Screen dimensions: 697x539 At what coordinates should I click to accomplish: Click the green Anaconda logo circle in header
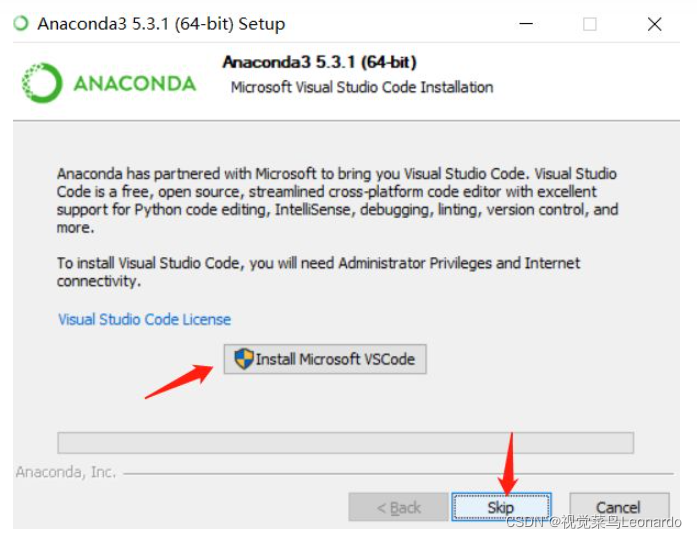42,83
